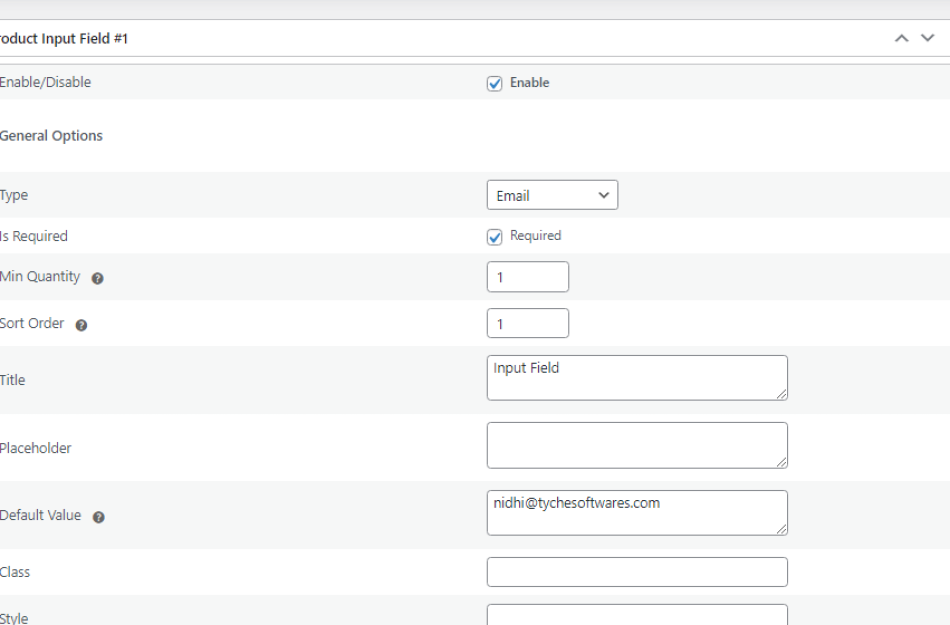Click the Title textarea resize handle
This screenshot has width=950, height=625.
click(x=783, y=396)
